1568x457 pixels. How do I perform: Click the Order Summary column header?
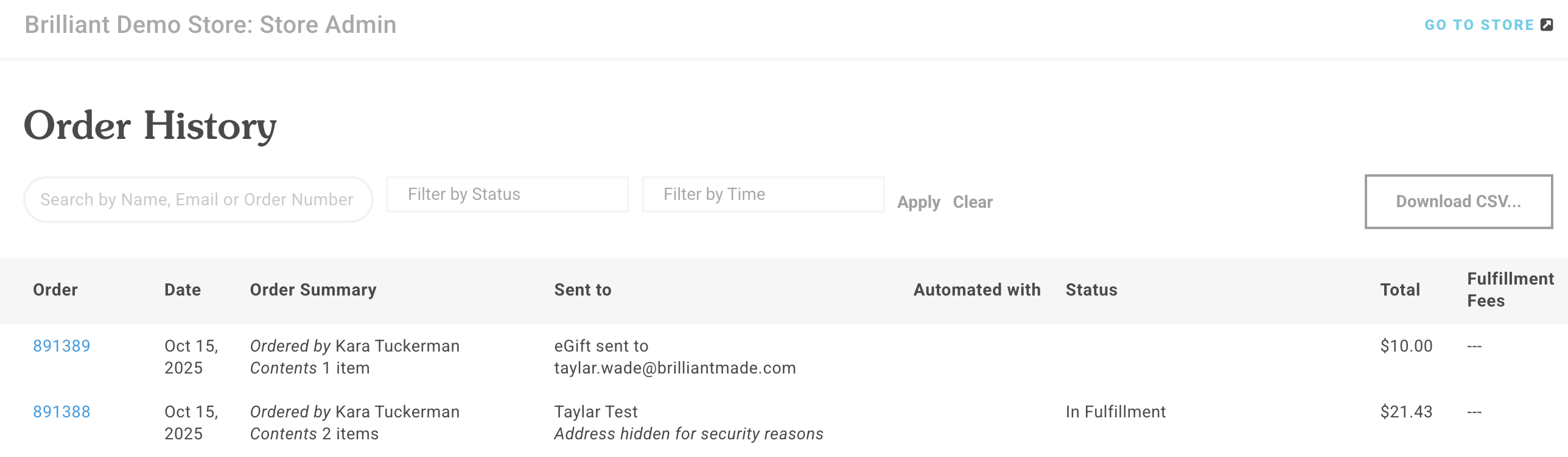[x=313, y=290]
